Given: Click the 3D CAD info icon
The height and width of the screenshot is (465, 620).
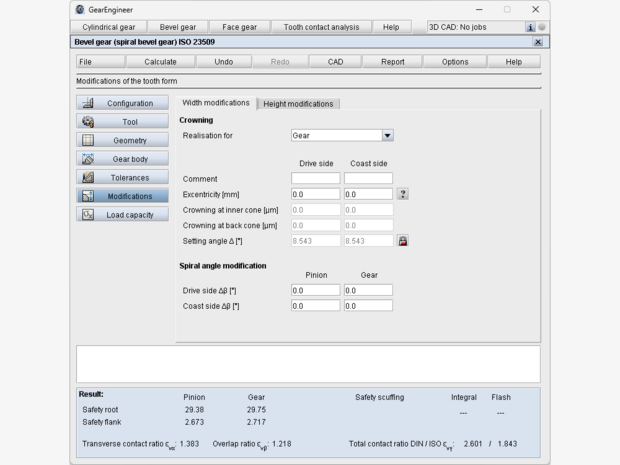Looking at the screenshot, I should coord(529,27).
